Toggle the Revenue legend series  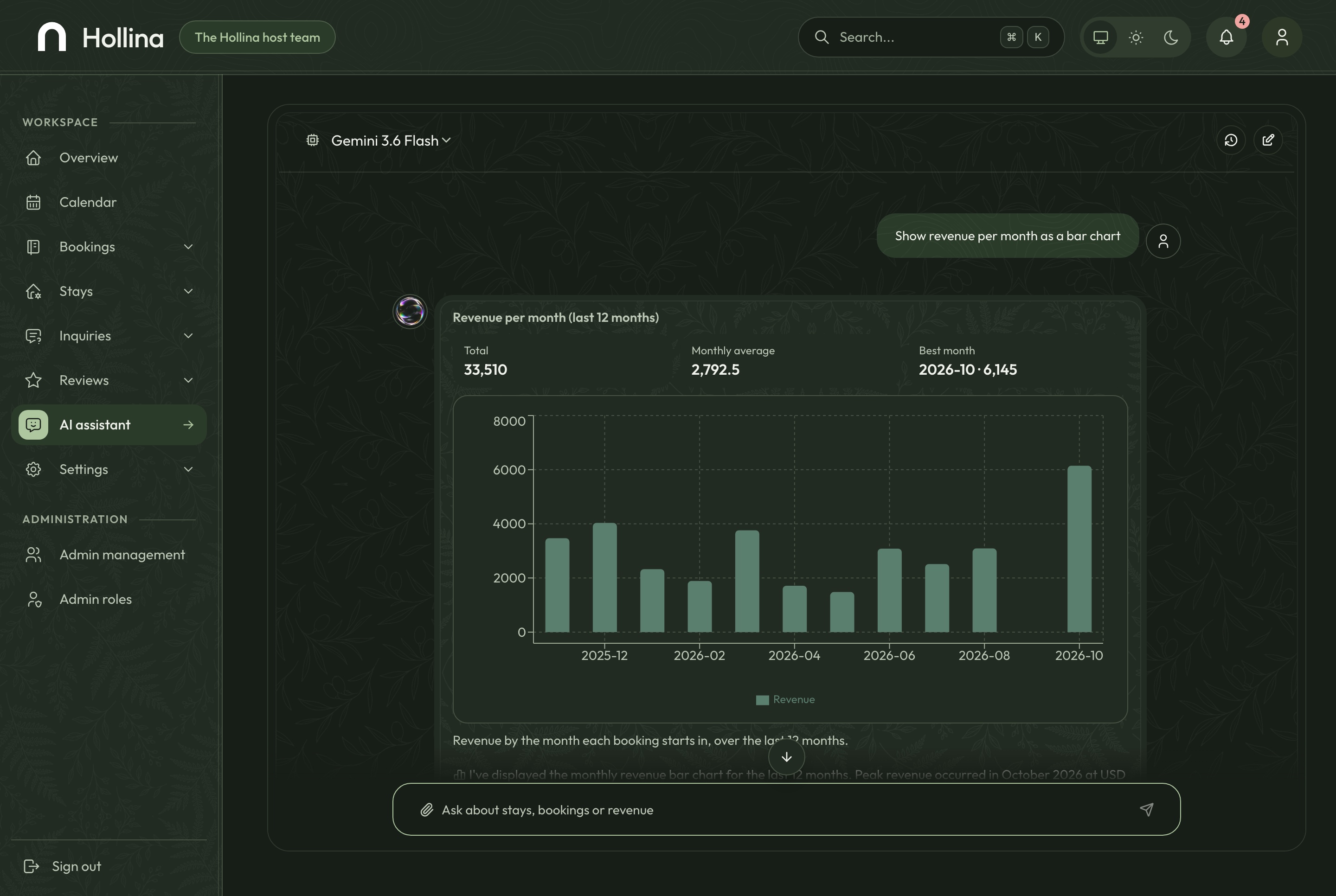pos(786,699)
